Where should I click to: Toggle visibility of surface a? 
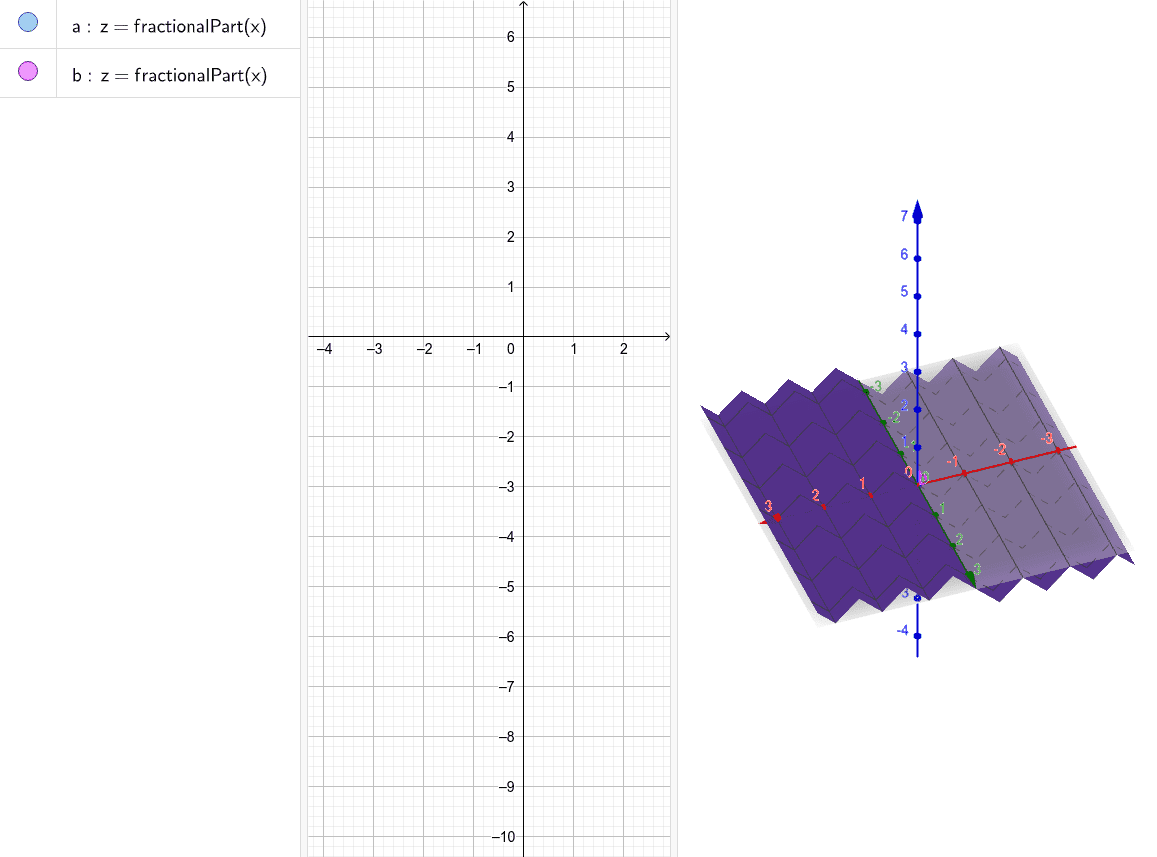coord(28,22)
